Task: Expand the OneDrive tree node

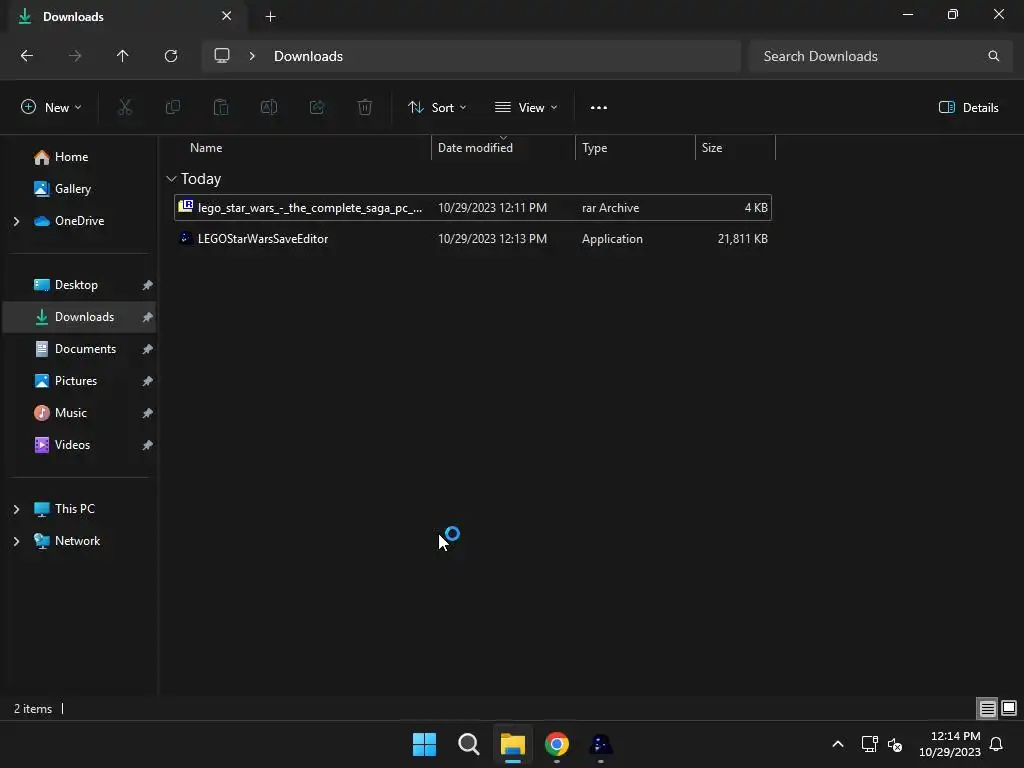Action: [x=16, y=221]
